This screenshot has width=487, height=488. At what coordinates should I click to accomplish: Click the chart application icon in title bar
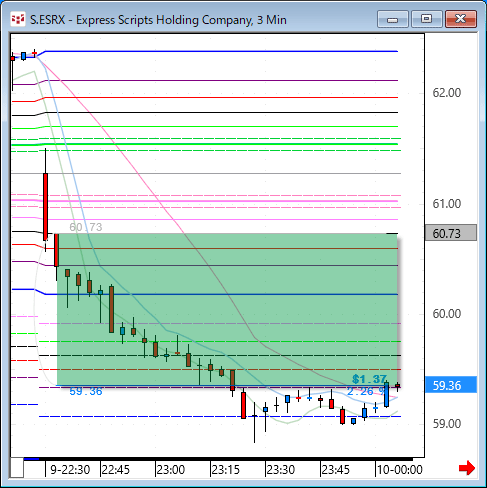tap(18, 19)
